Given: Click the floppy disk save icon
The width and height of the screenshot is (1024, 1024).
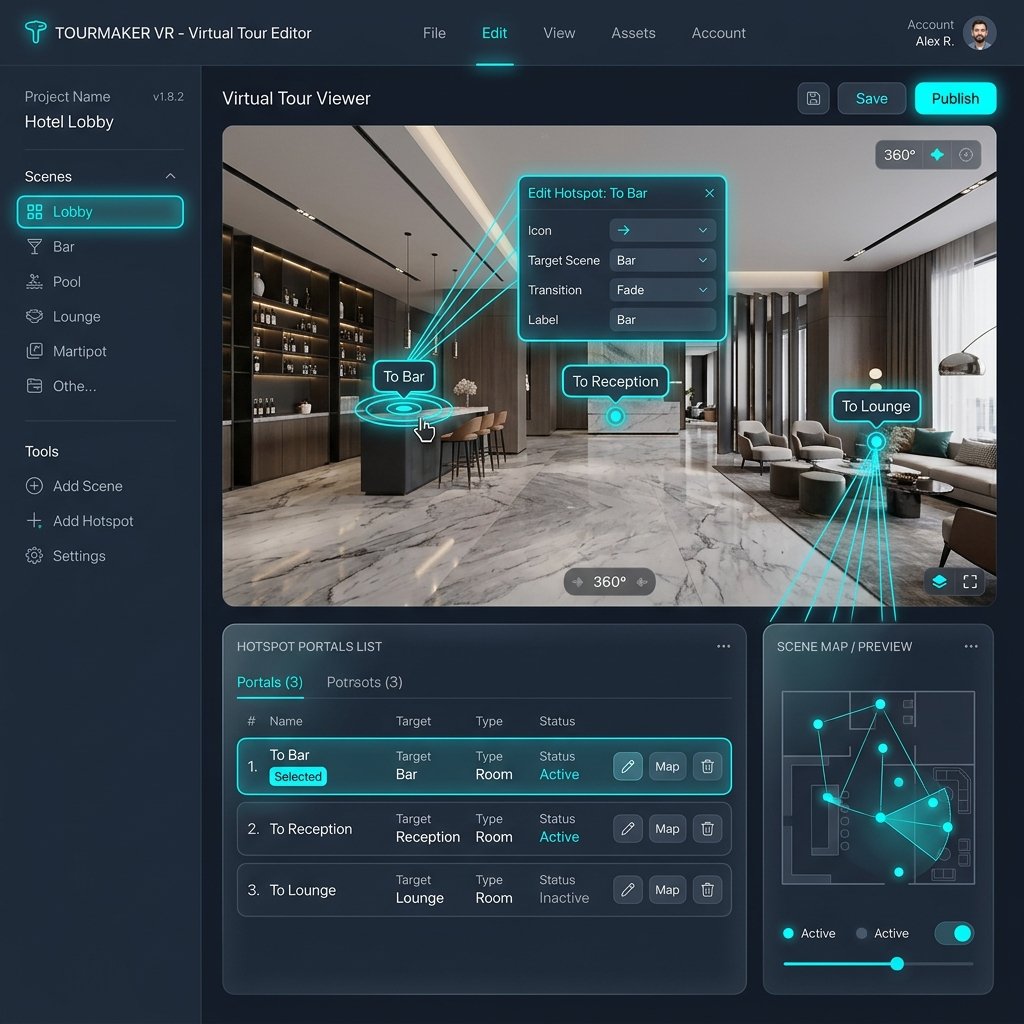Looking at the screenshot, I should click(x=813, y=99).
